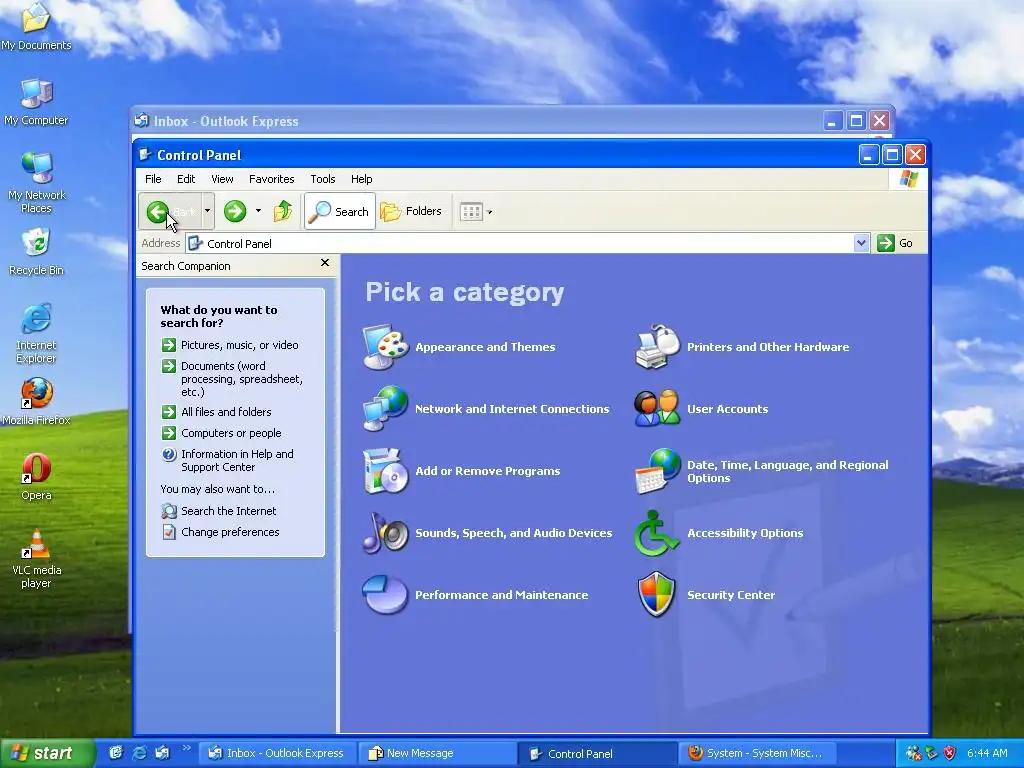
Task: Click the Date, Time, Language calendar icon
Action: click(x=658, y=471)
